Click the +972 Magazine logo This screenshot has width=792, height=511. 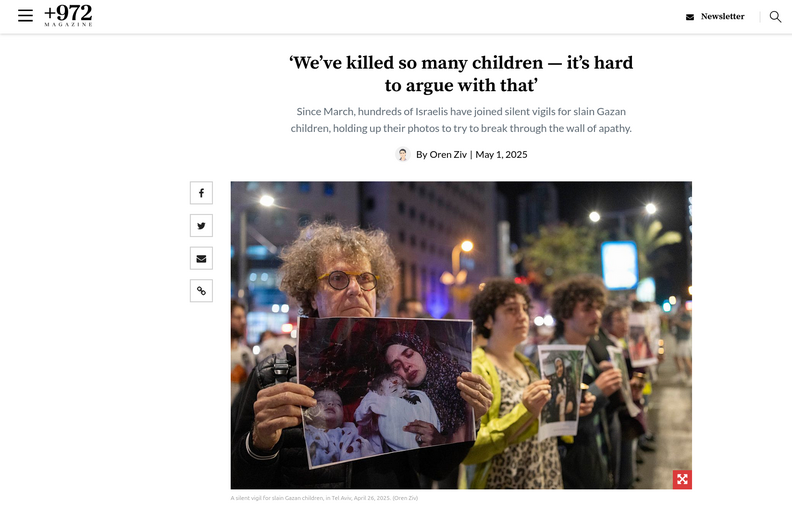click(x=68, y=16)
